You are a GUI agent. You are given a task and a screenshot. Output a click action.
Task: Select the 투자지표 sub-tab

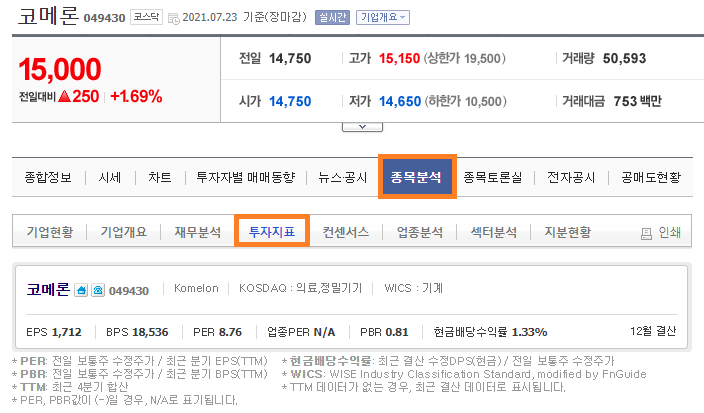click(272, 232)
